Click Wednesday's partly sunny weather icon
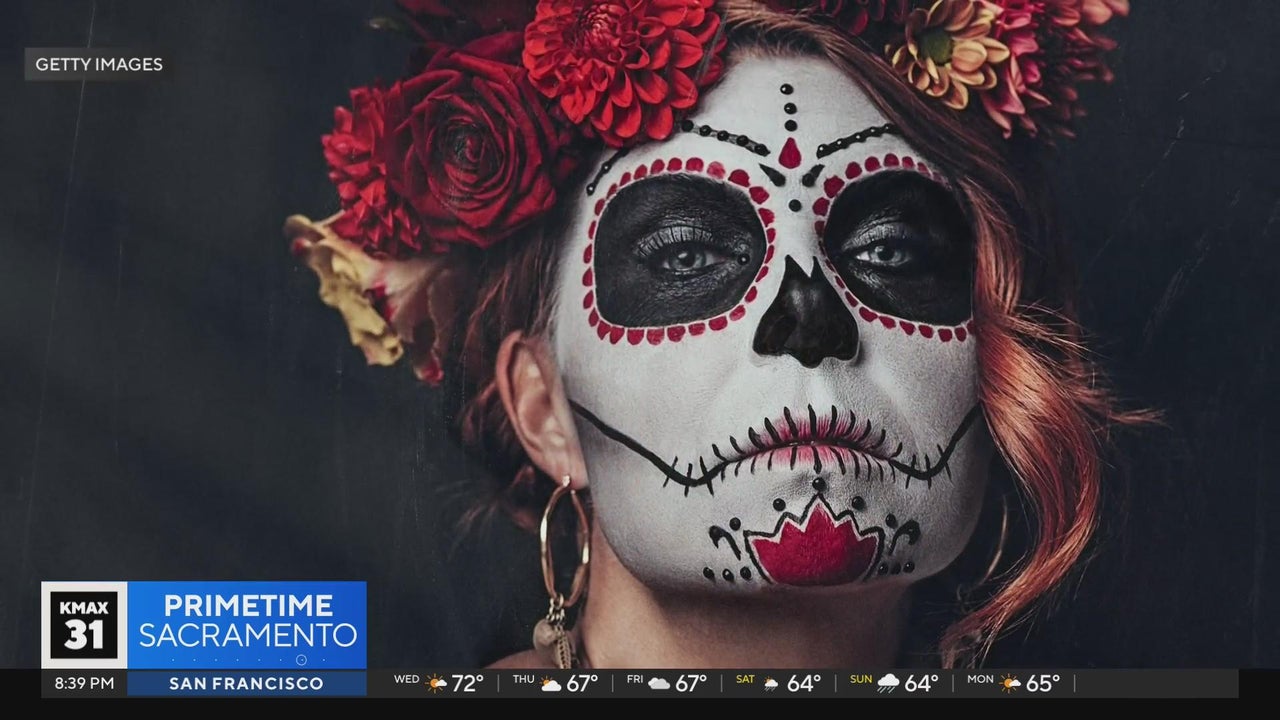Image resolution: width=1280 pixels, height=720 pixels. click(436, 684)
